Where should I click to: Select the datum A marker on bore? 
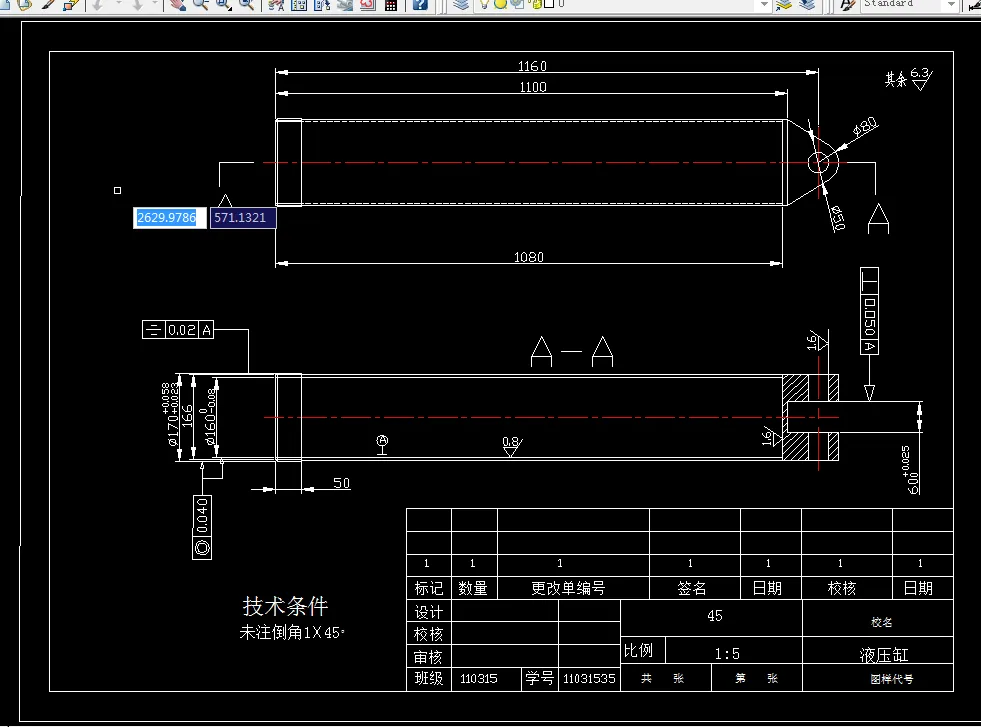pyautogui.click(x=382, y=444)
